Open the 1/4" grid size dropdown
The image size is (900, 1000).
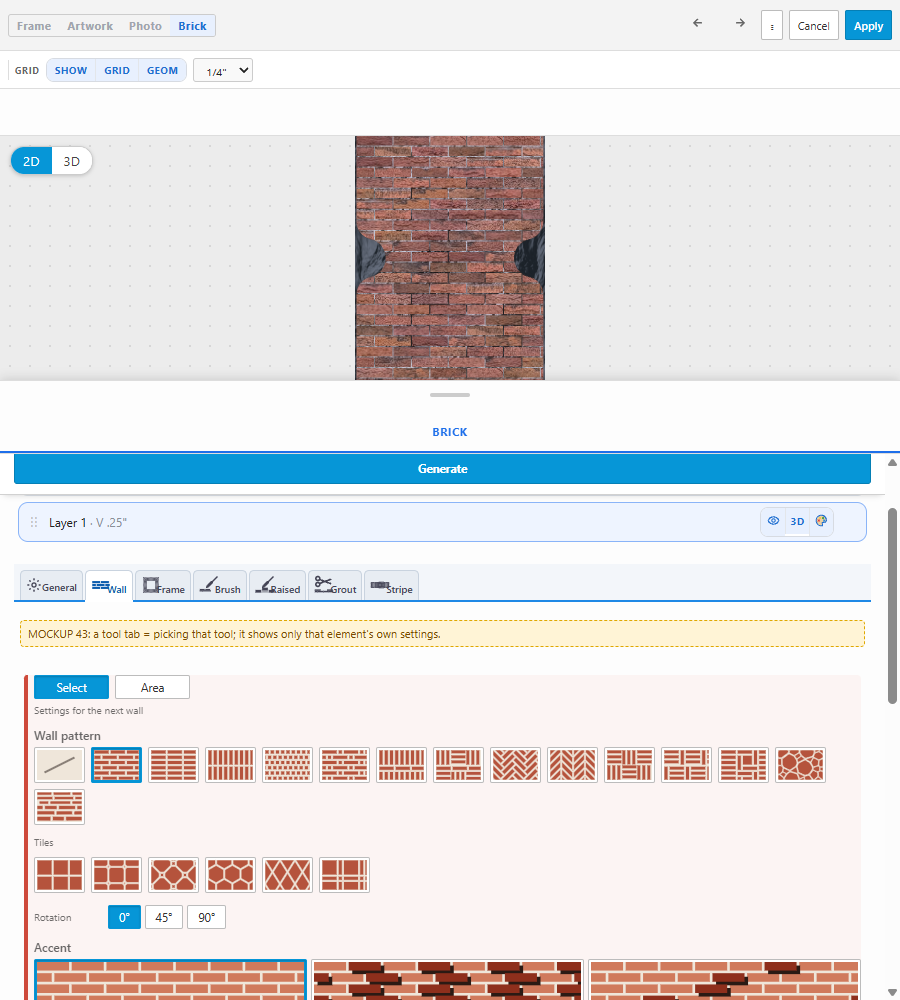(x=223, y=70)
